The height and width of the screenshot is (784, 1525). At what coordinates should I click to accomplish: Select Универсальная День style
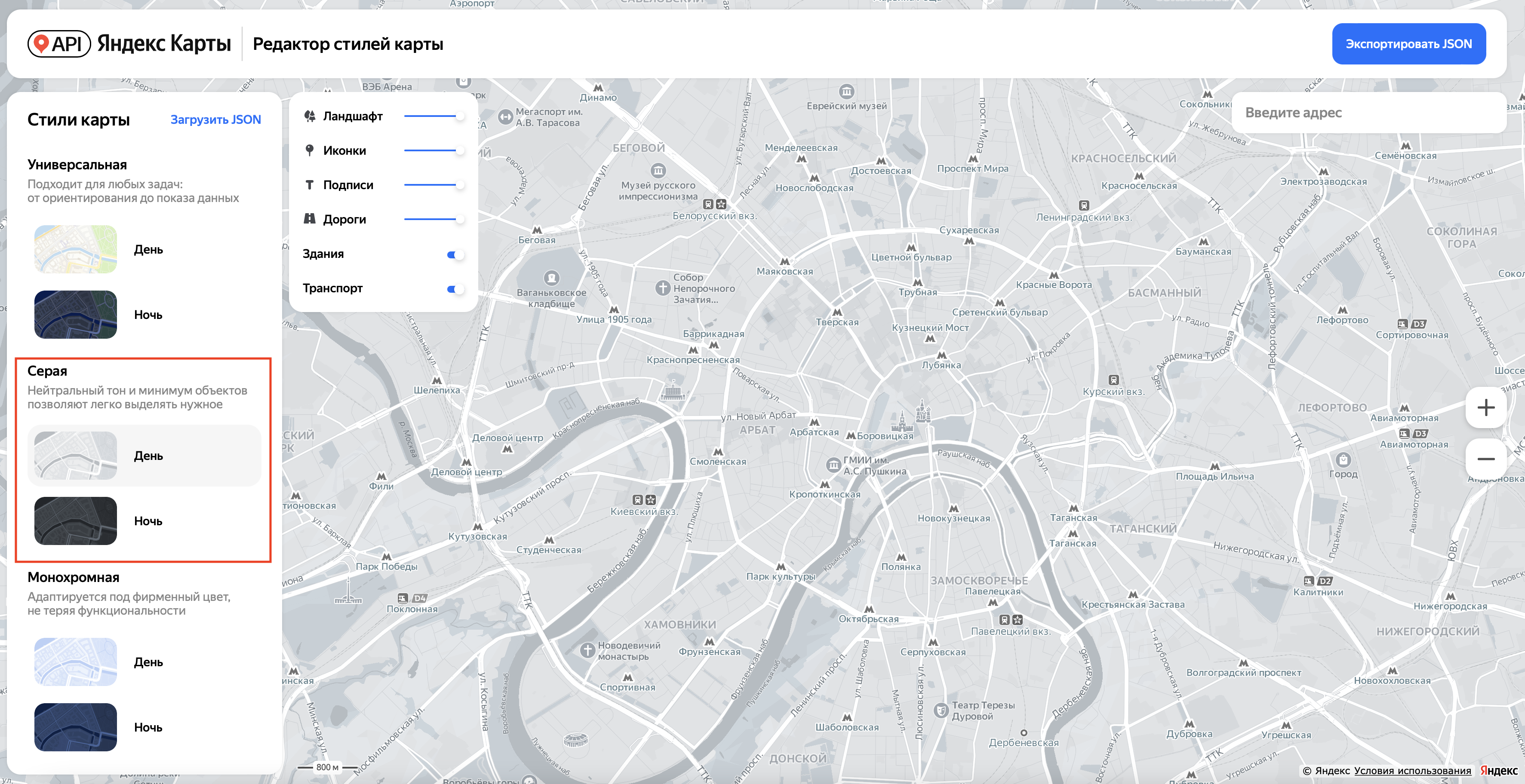point(144,249)
